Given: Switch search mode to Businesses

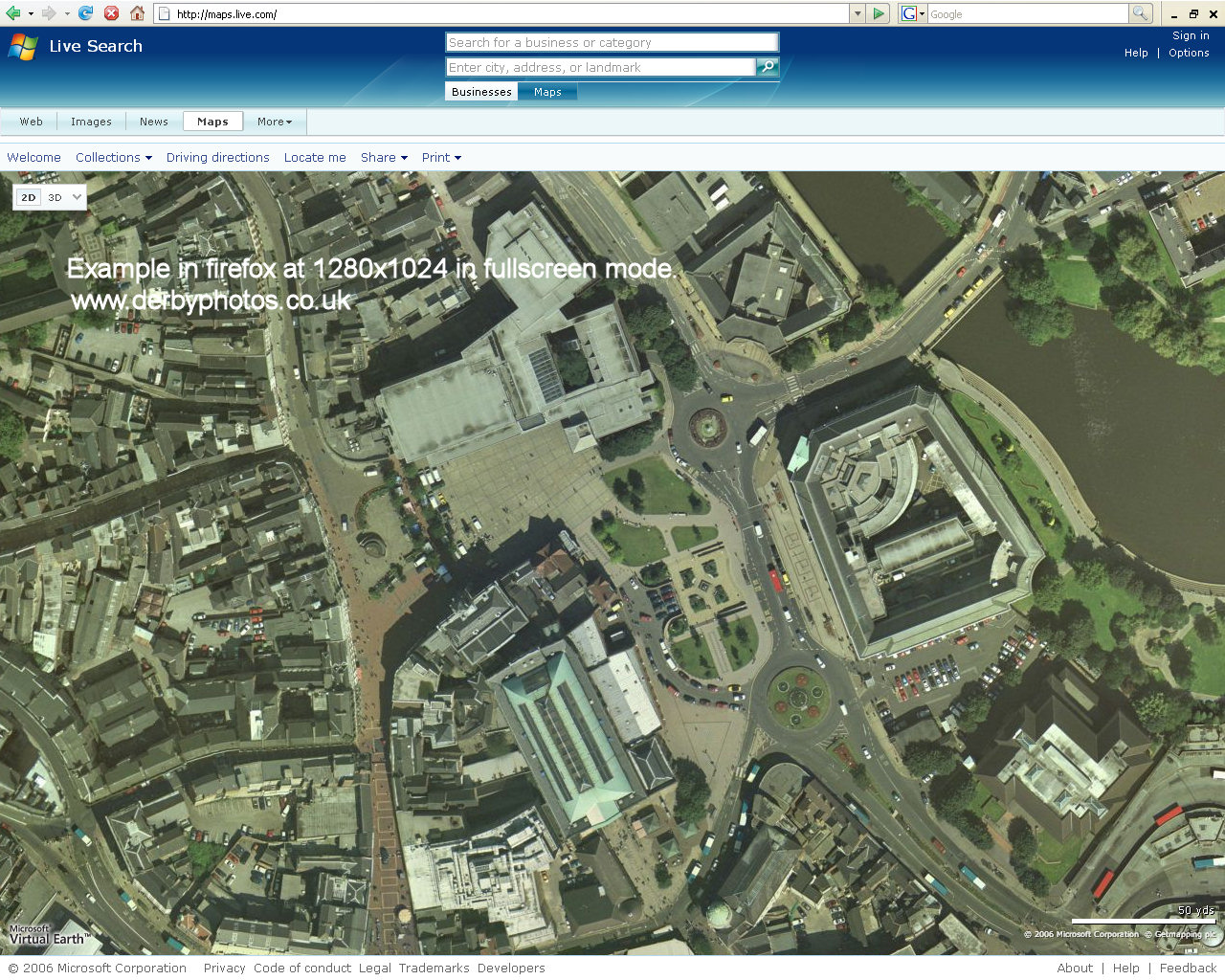Looking at the screenshot, I should [x=481, y=91].
